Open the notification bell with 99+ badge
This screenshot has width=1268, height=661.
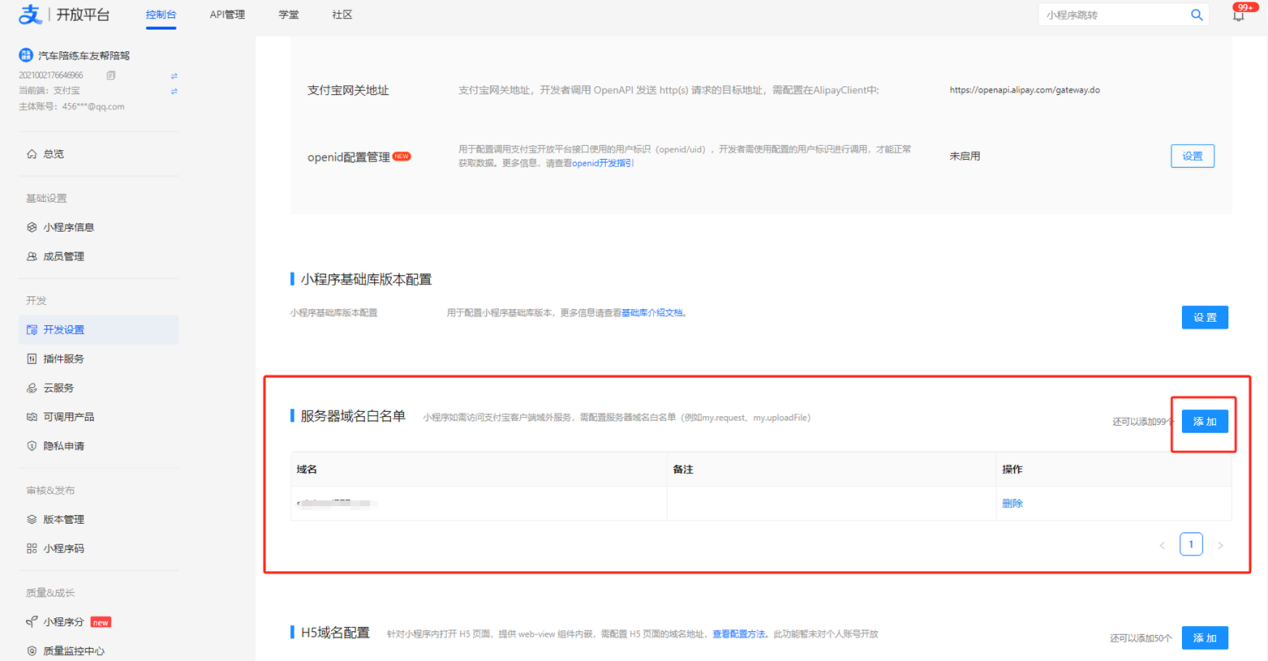click(x=1238, y=15)
